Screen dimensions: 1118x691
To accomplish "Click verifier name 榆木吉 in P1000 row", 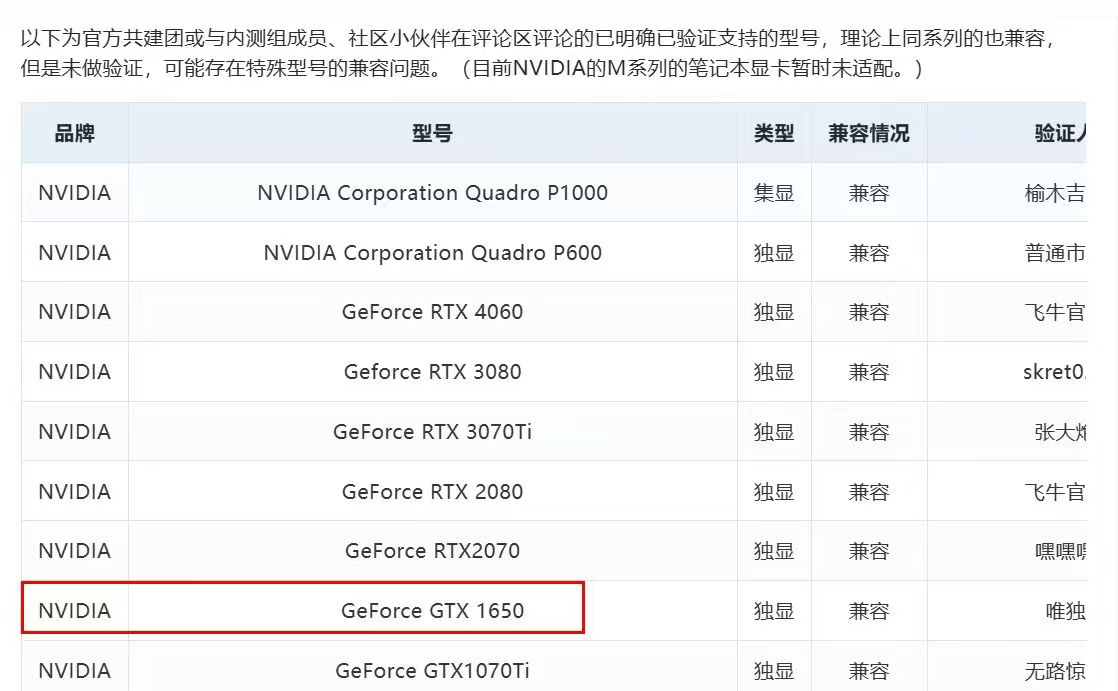I will [1055, 193].
